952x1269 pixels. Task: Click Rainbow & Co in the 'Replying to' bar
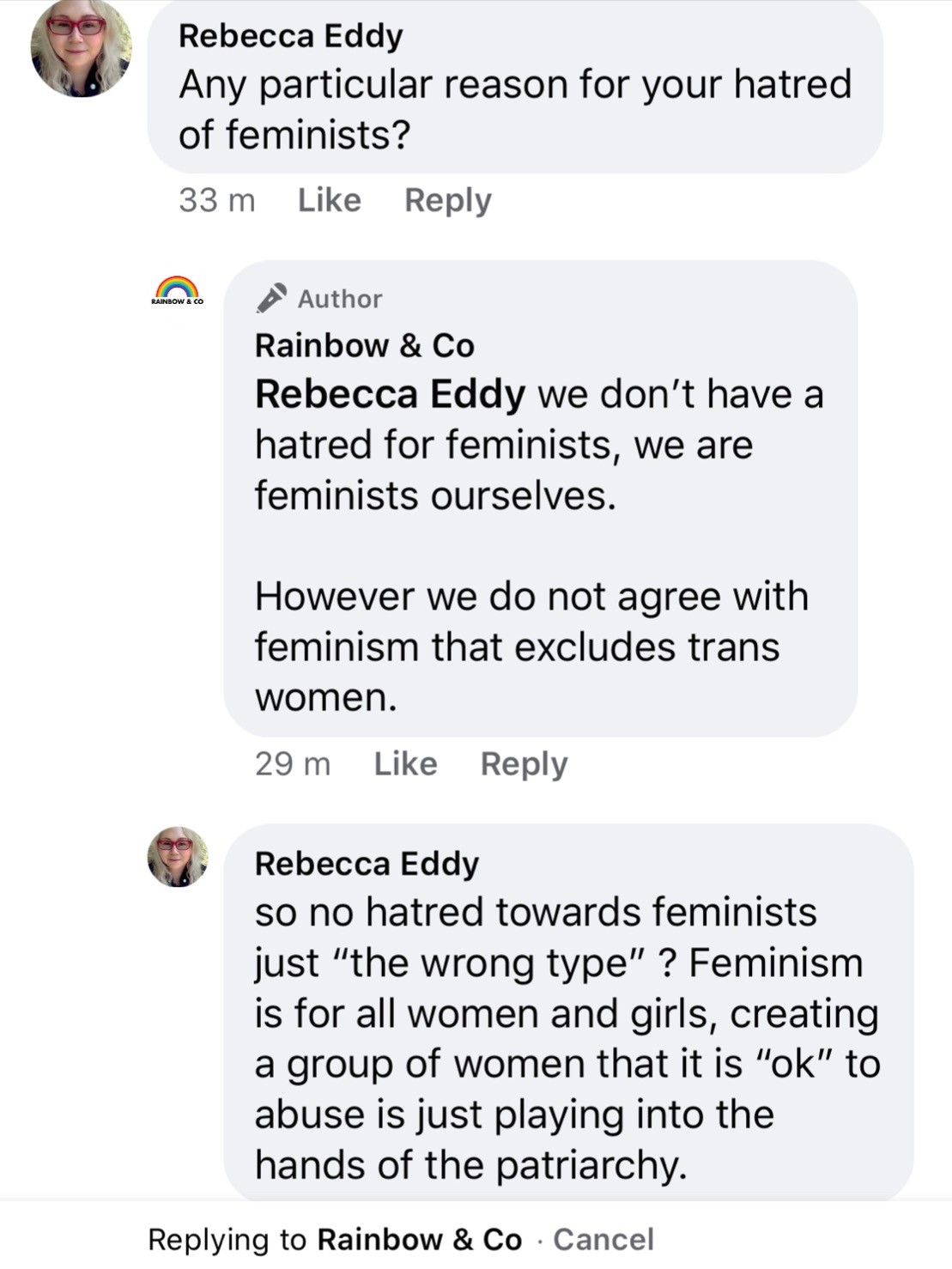click(419, 1239)
